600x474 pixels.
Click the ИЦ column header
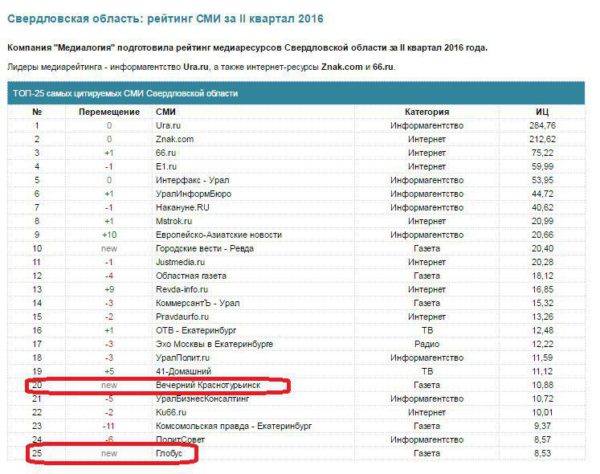click(539, 110)
